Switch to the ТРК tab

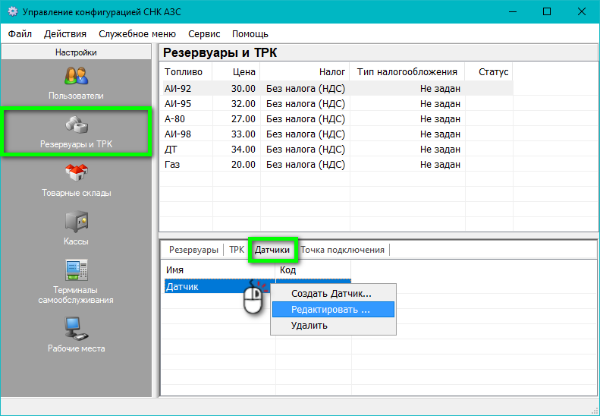(236, 250)
